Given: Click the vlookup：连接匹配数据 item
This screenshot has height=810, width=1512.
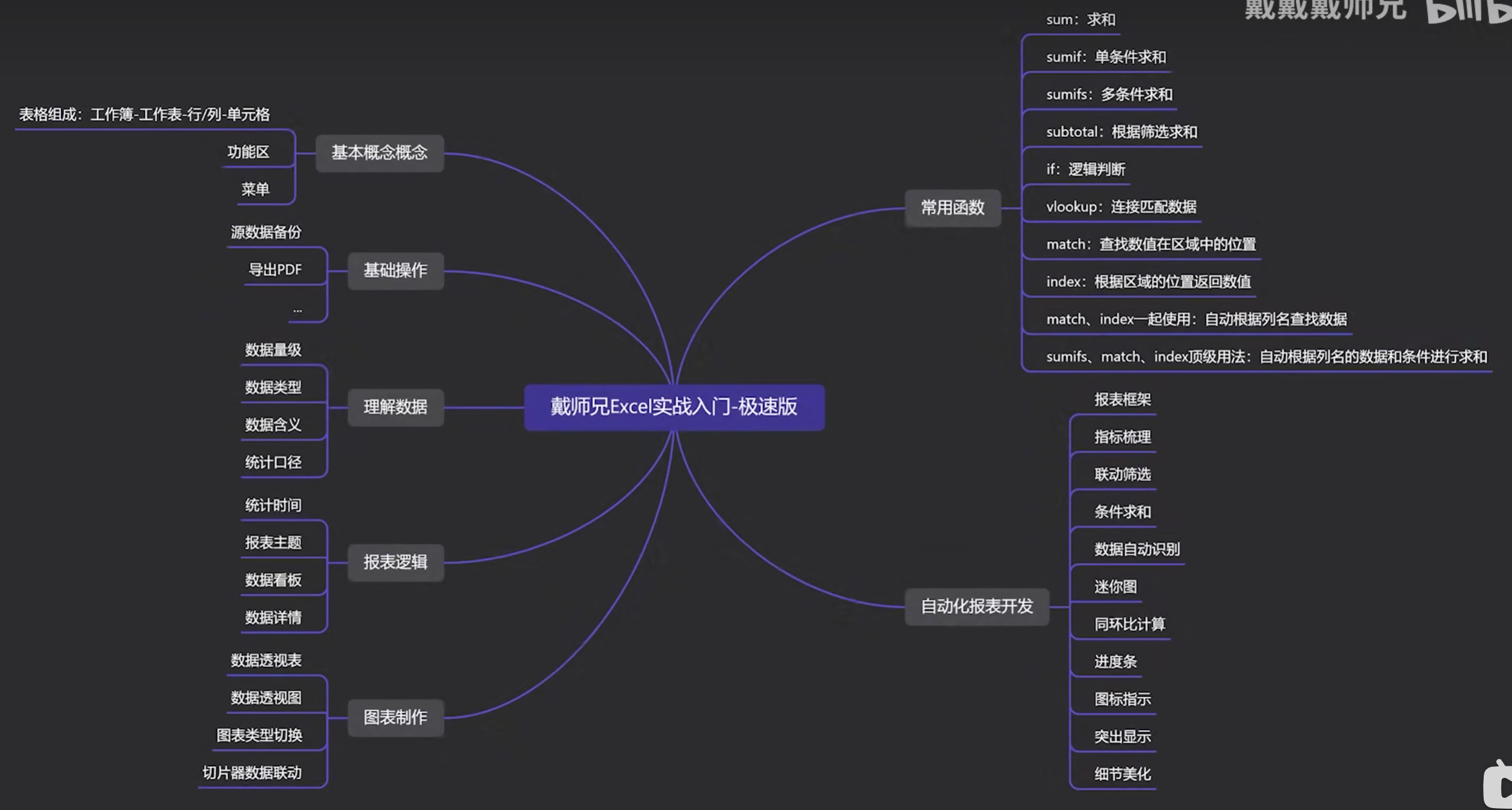Looking at the screenshot, I should (x=1121, y=207).
